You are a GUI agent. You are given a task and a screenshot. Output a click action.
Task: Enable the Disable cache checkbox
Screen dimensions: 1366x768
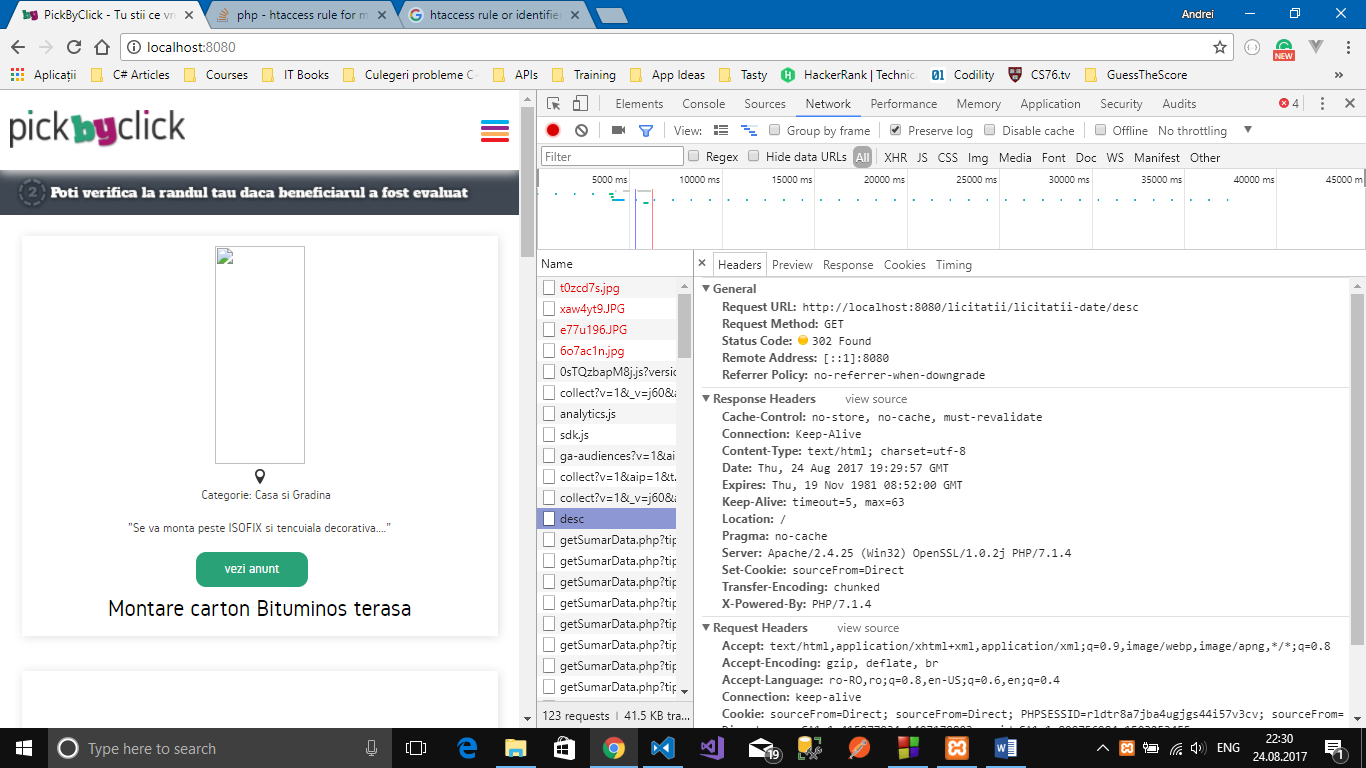tap(990, 130)
